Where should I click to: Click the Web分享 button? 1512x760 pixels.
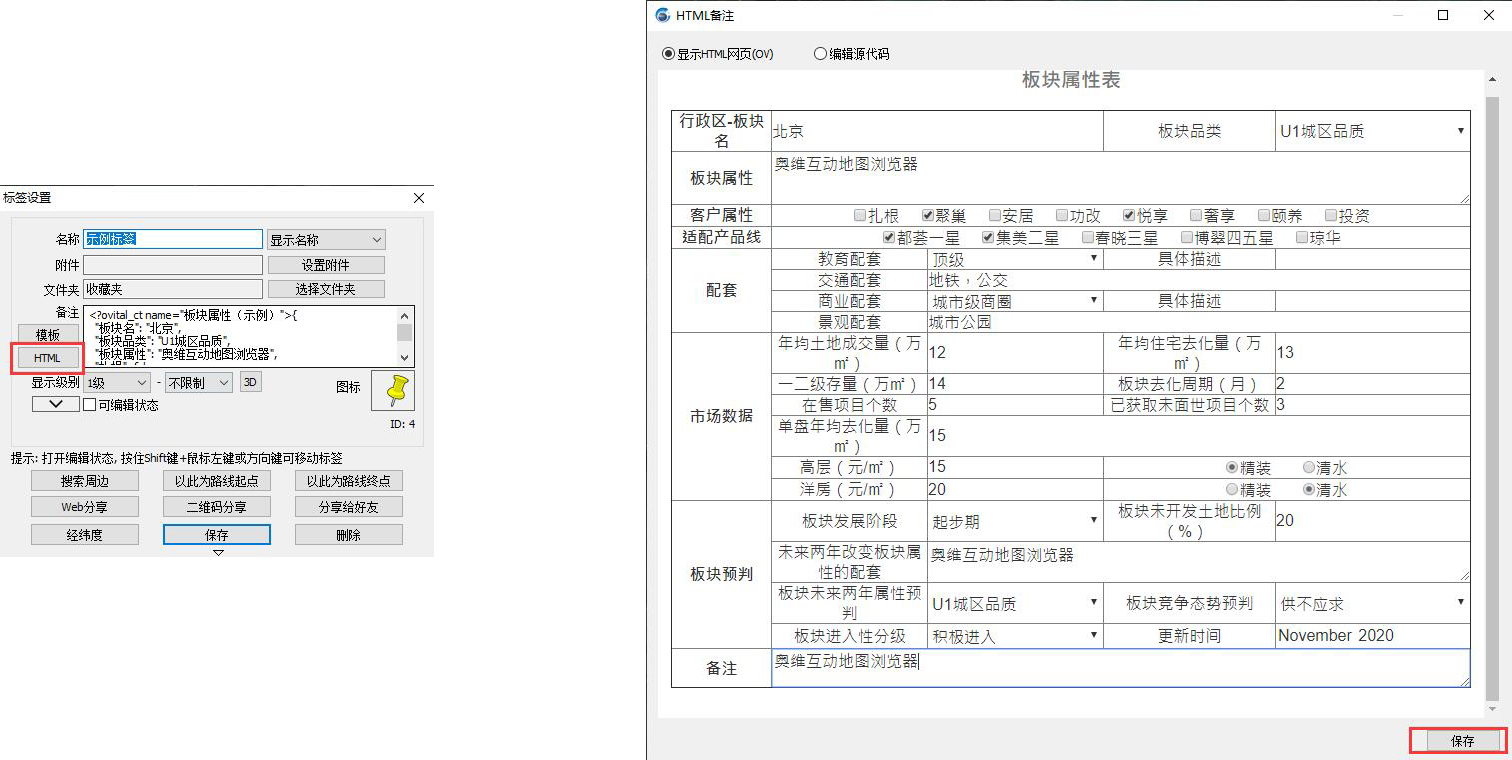point(85,507)
